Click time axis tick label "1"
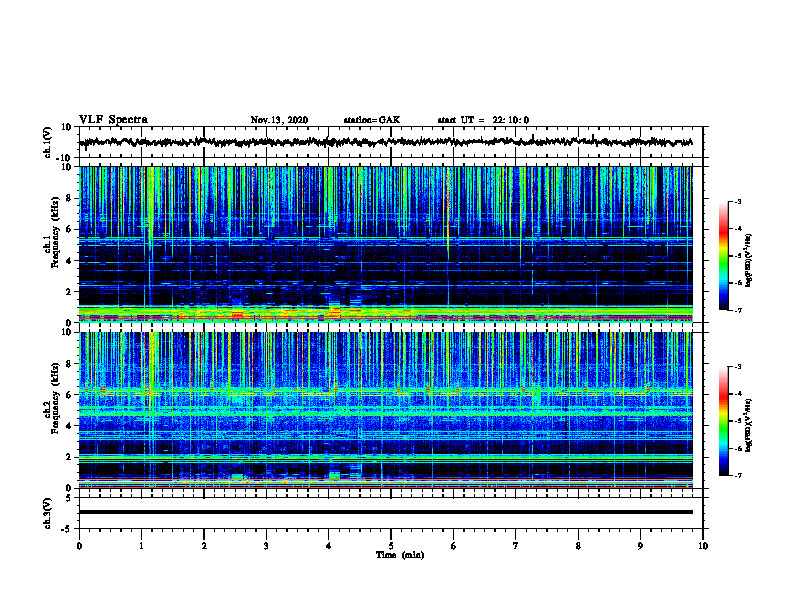This screenshot has height=612, width=792. coord(141,546)
